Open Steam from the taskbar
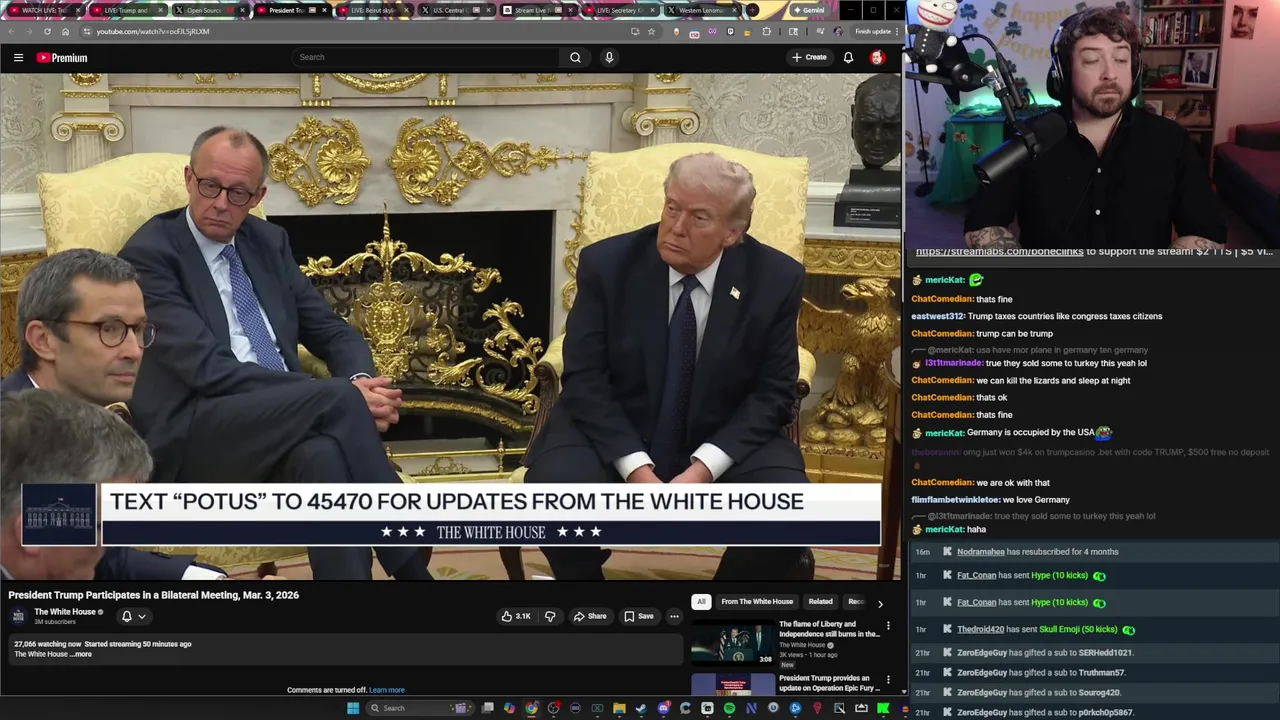 pos(641,708)
